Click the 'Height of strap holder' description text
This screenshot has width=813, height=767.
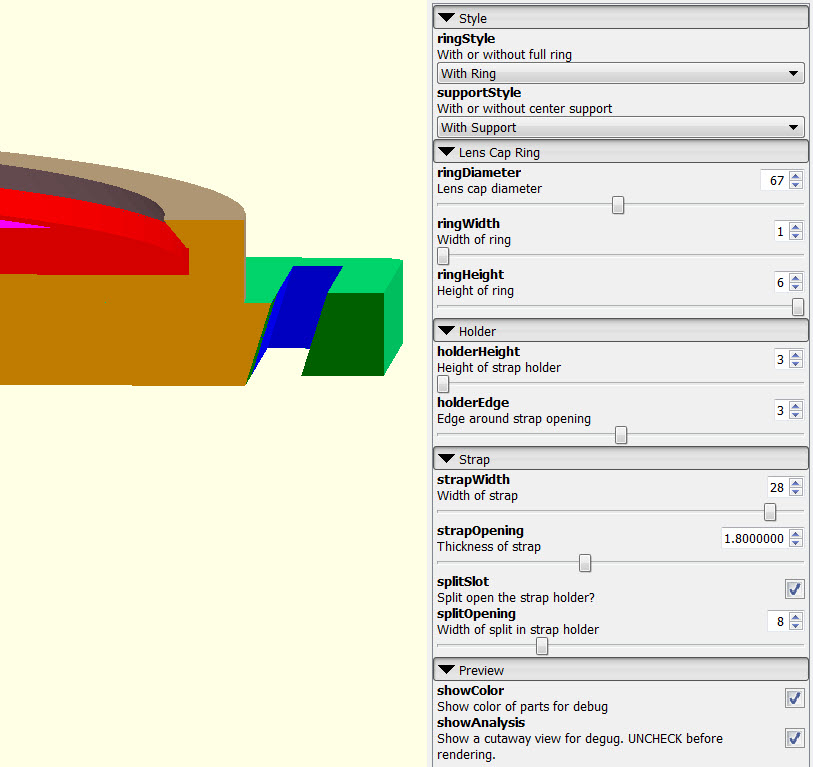click(499, 368)
